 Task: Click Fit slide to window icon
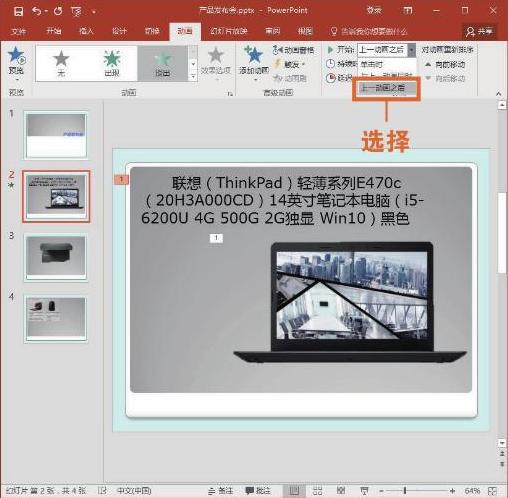(x=493, y=491)
